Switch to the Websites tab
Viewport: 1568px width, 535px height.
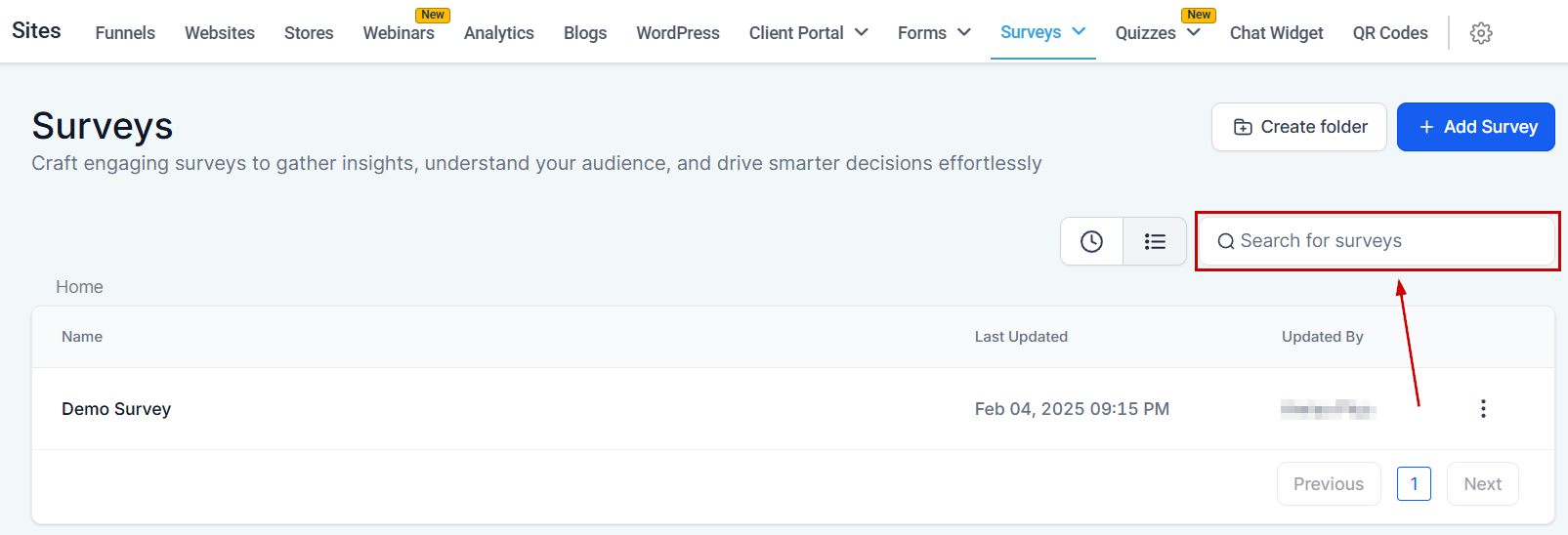click(220, 33)
